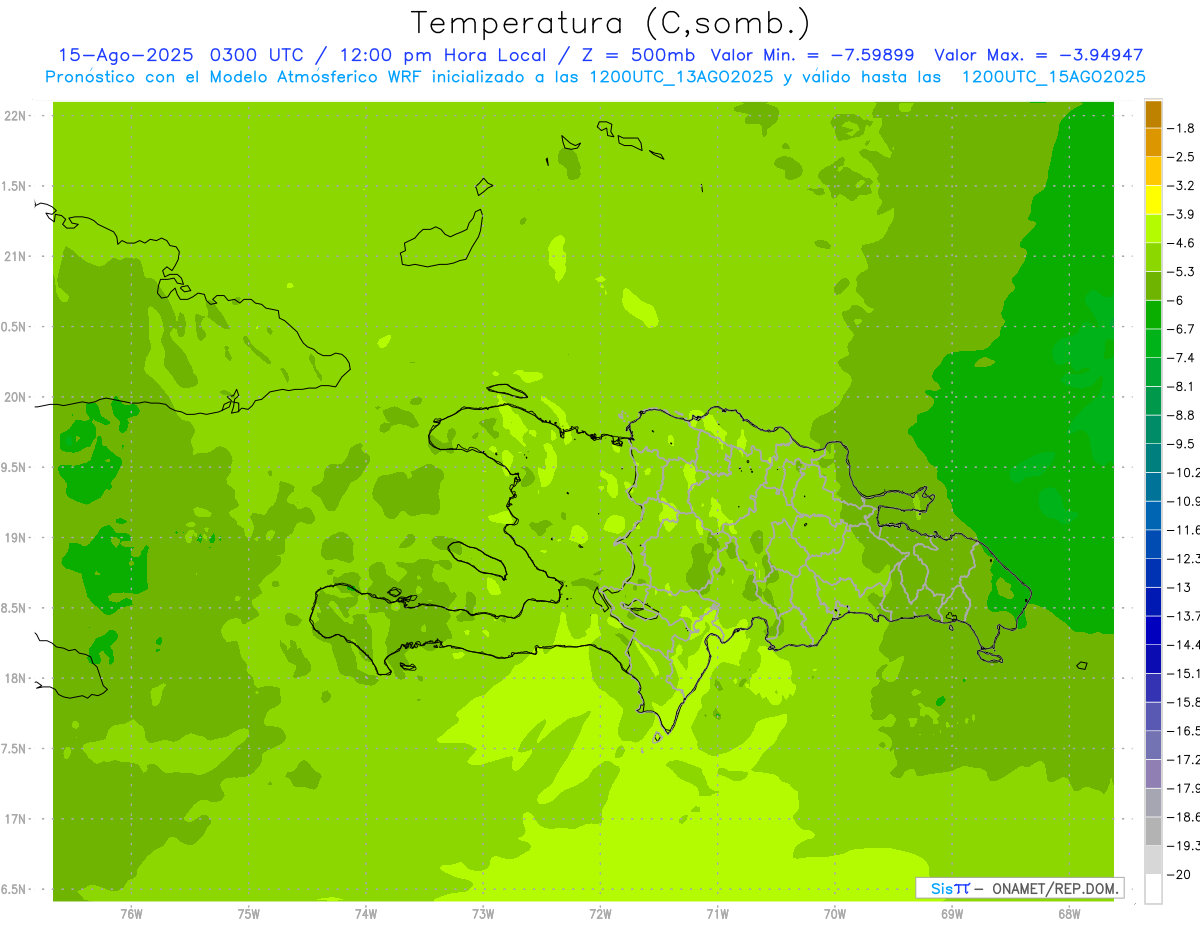Click the "20N" latitude label
1200x927 pixels.
coord(14,397)
